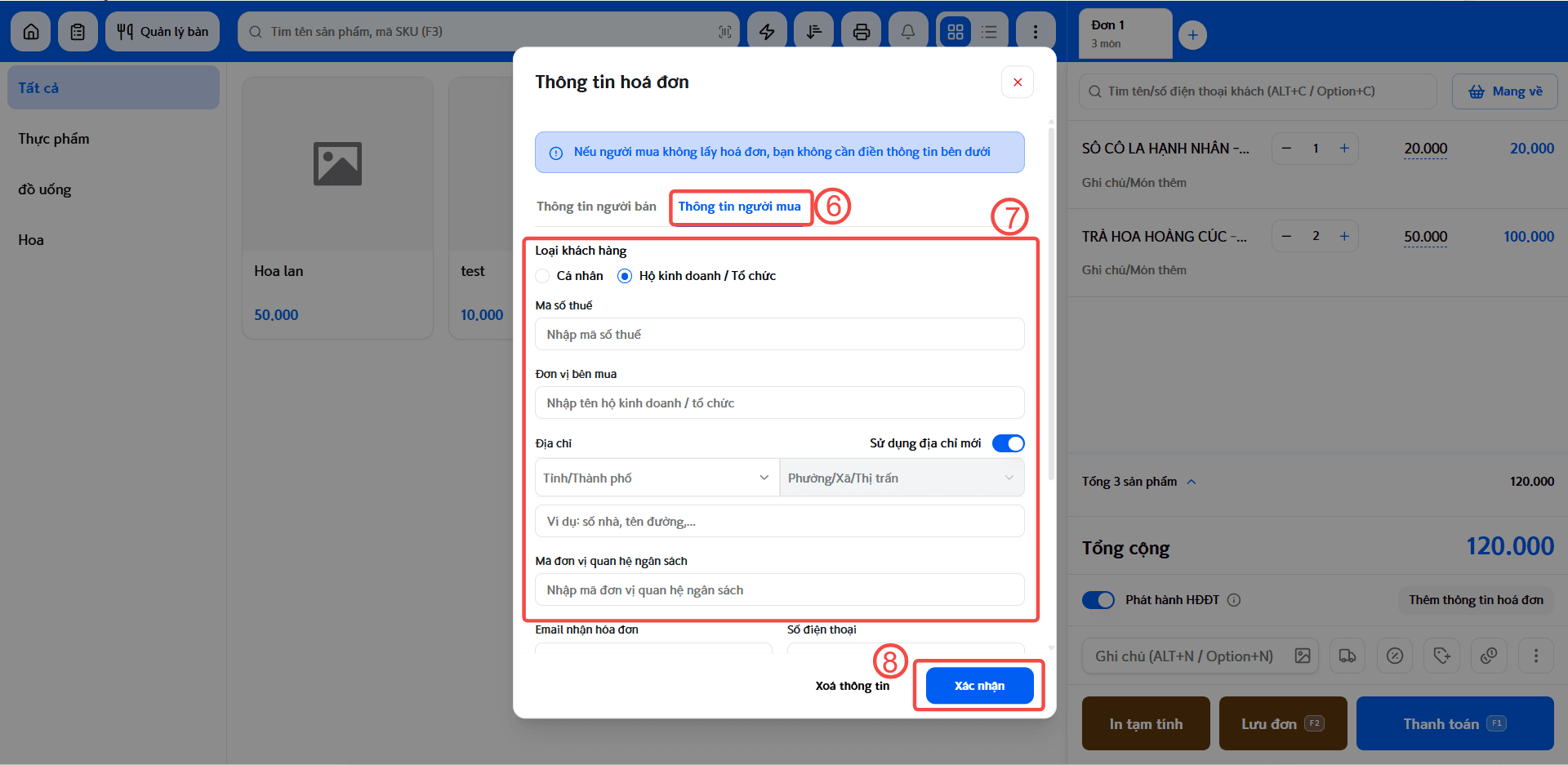
Task: Open the Phường/Xã/Thị trấn dropdown
Action: pyautogui.click(x=902, y=478)
